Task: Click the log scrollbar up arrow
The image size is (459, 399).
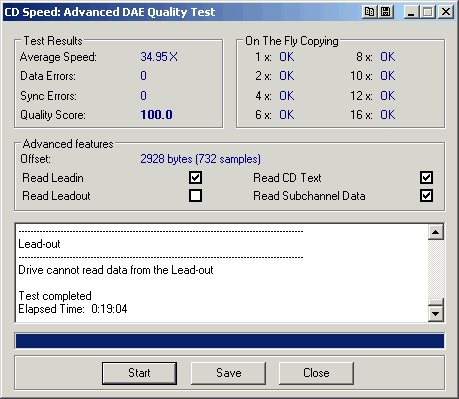Action: pyautogui.click(x=436, y=232)
